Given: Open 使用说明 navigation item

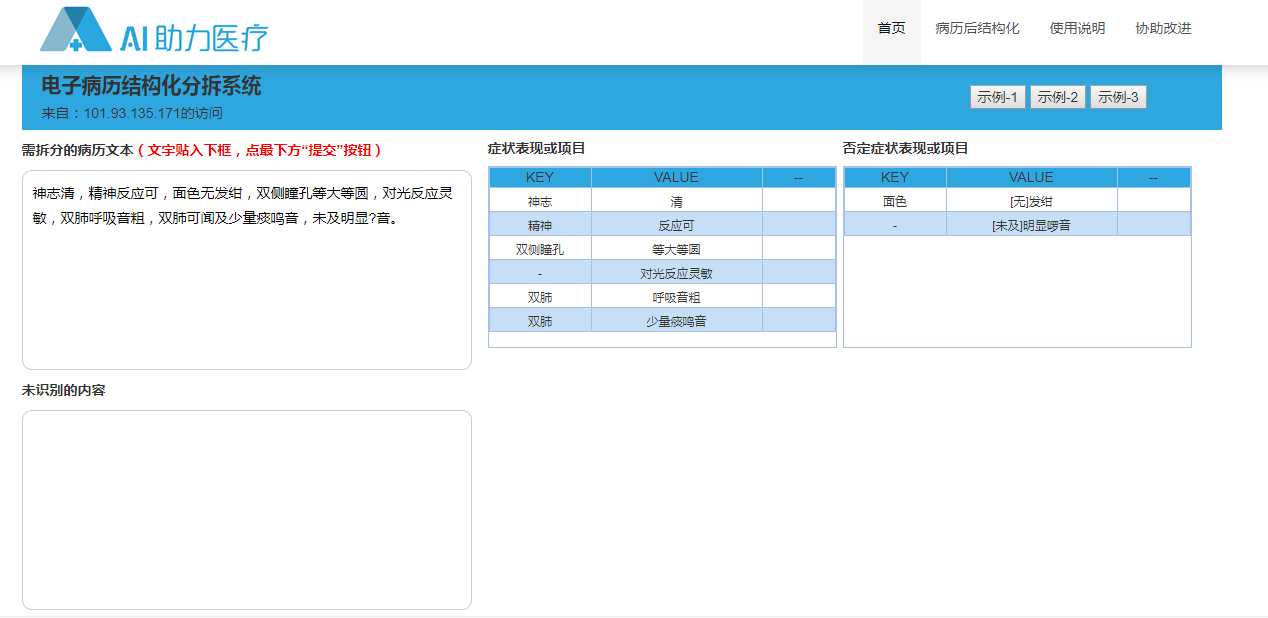Looking at the screenshot, I should (1077, 28).
